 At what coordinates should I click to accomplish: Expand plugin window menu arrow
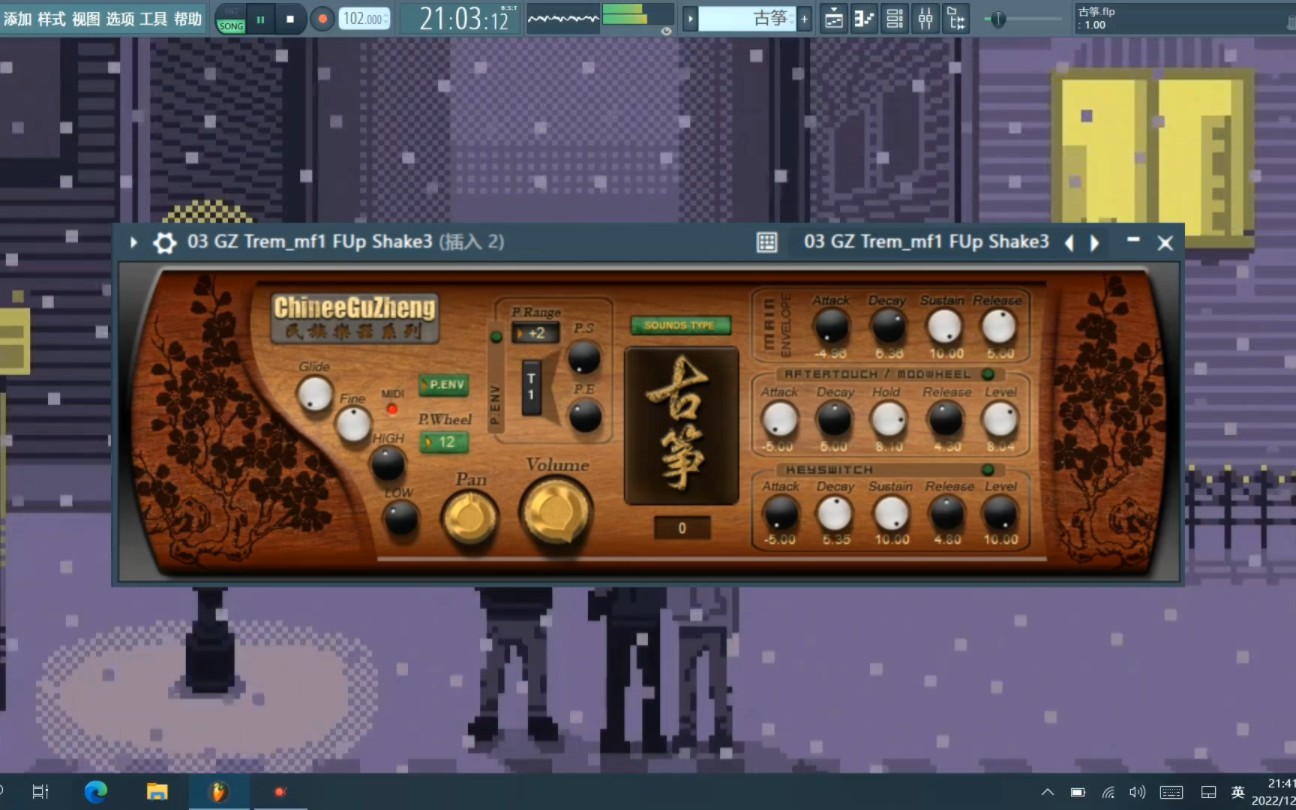(133, 242)
